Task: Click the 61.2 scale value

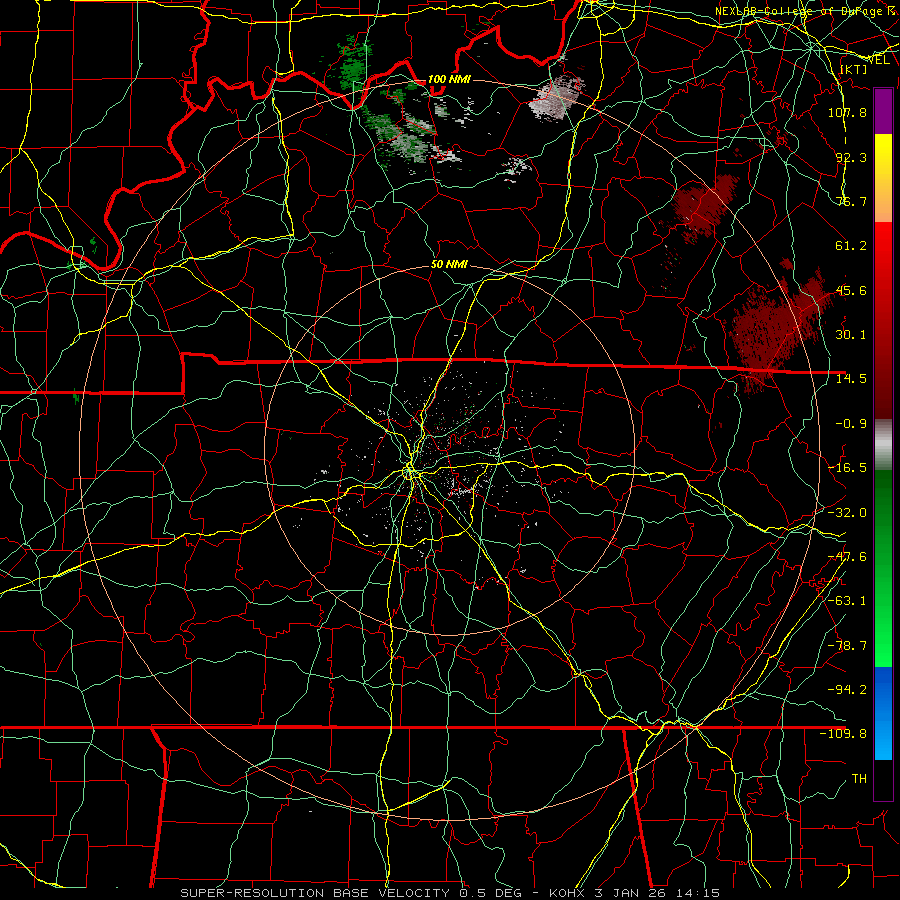Action: pyautogui.click(x=851, y=246)
